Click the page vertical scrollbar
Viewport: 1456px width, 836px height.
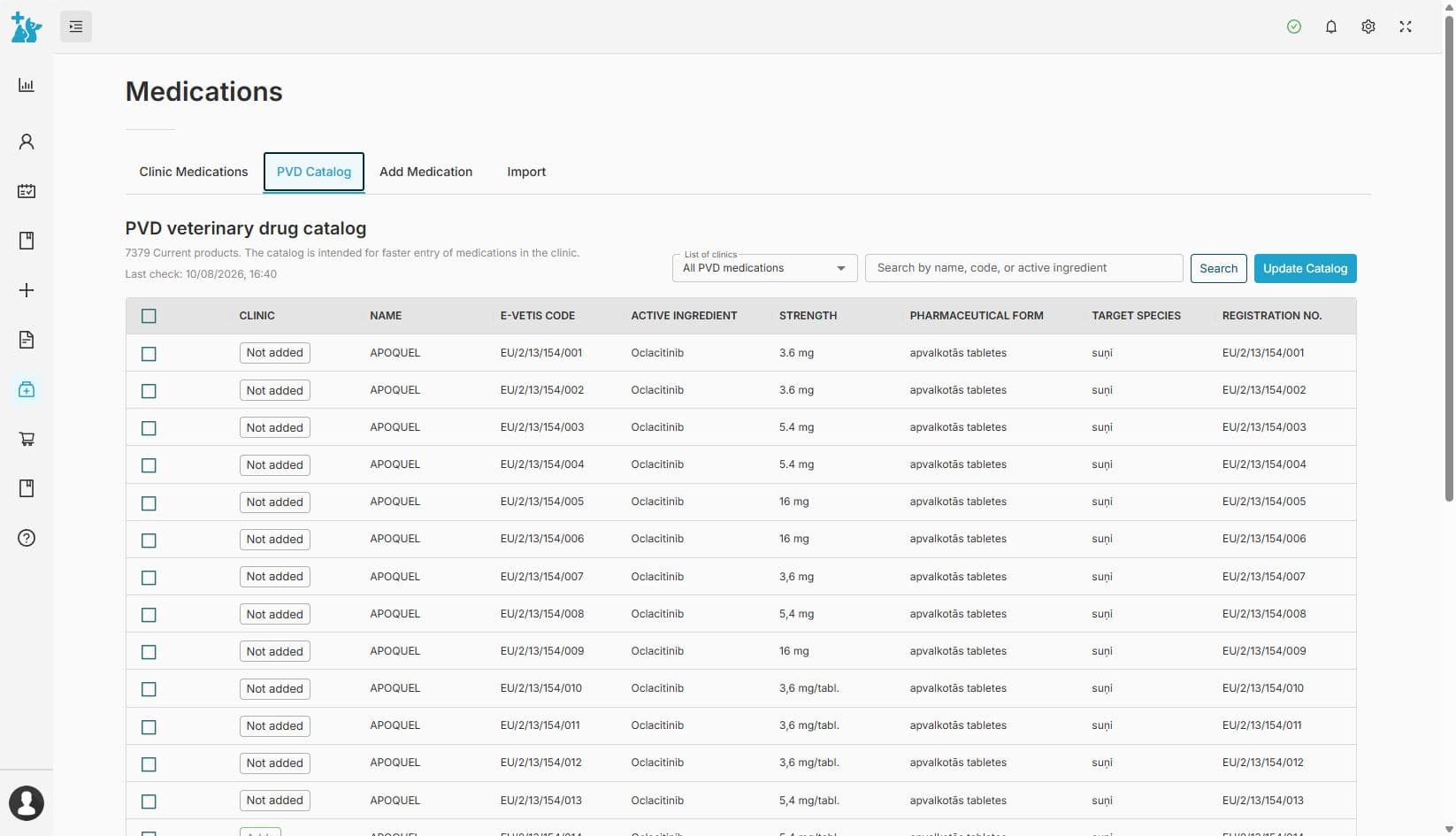[x=1449, y=260]
